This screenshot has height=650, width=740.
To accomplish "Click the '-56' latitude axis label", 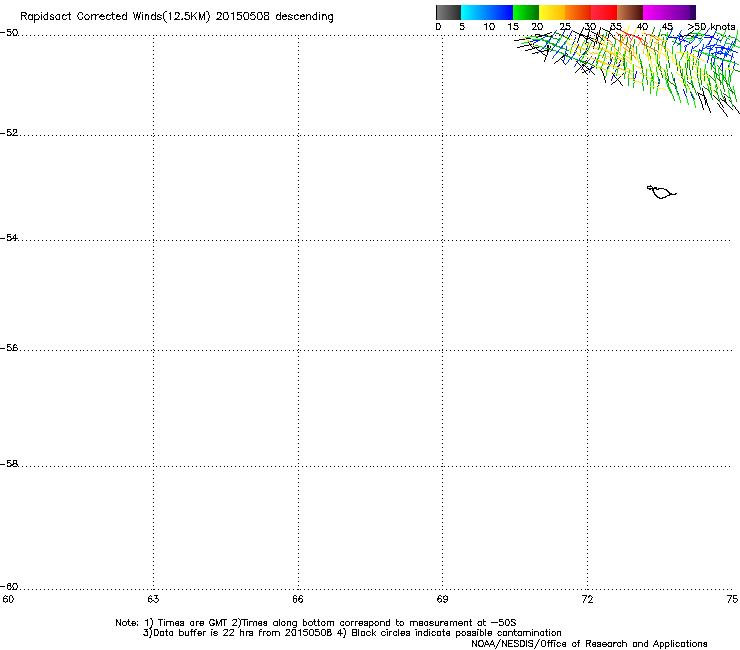I will pos(9,347).
